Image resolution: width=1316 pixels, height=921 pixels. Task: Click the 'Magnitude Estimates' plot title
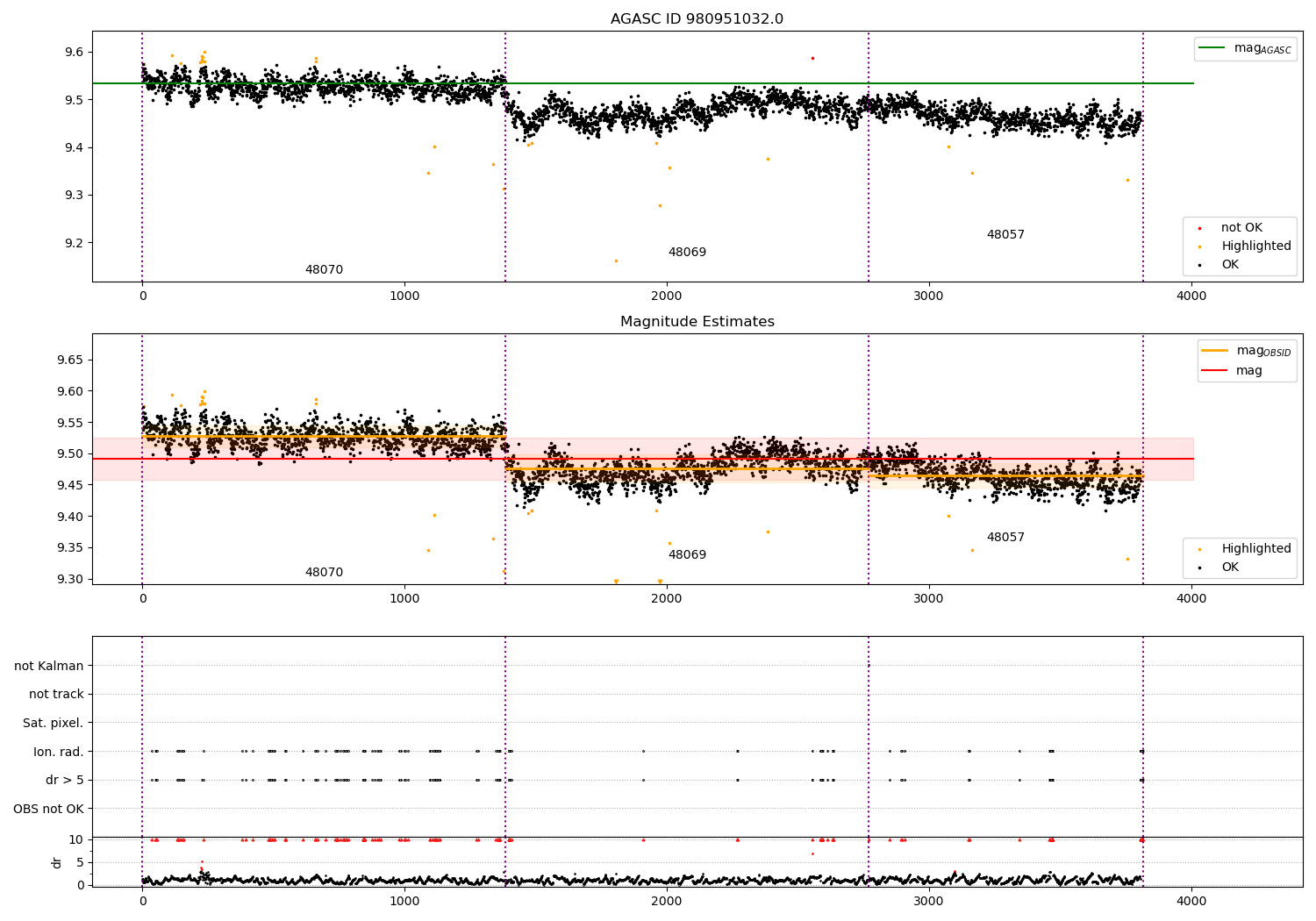point(697,322)
